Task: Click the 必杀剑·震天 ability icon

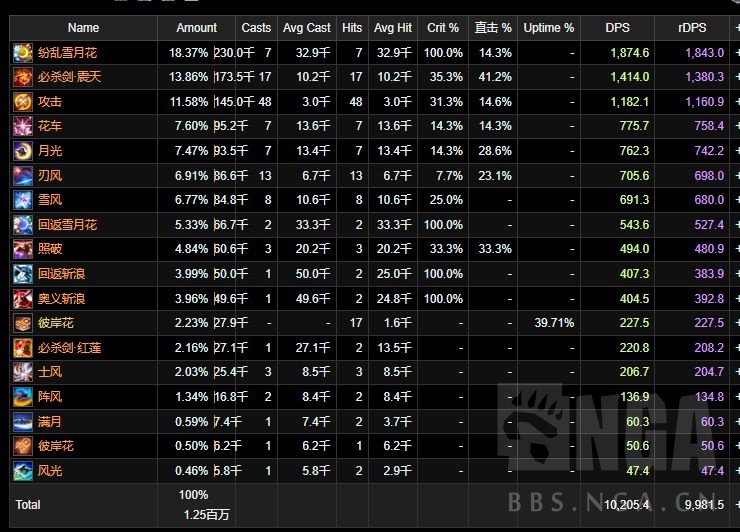Action: (22, 77)
